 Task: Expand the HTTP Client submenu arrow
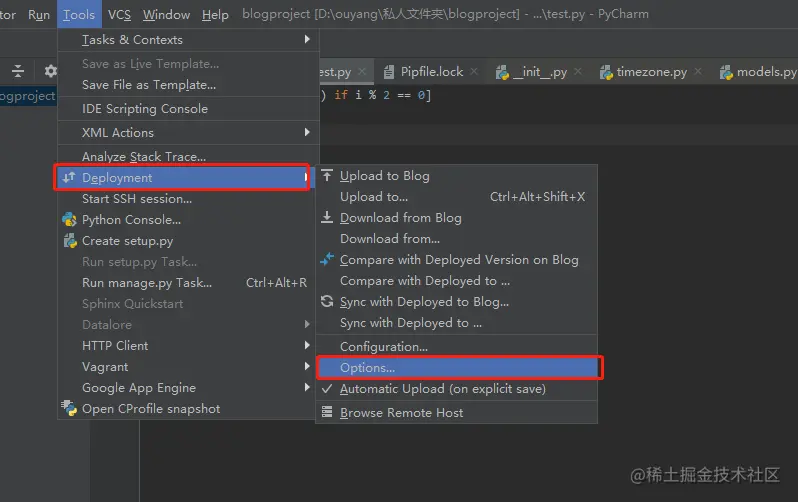click(307, 345)
